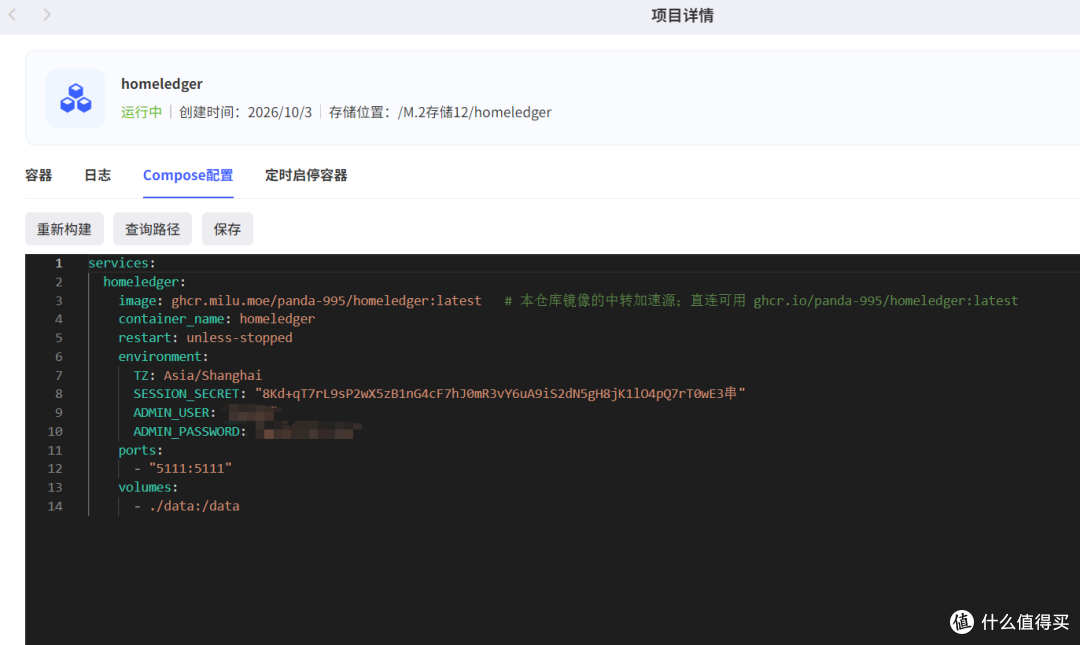Click the 重新构建 button
The width and height of the screenshot is (1080, 645).
click(64, 229)
